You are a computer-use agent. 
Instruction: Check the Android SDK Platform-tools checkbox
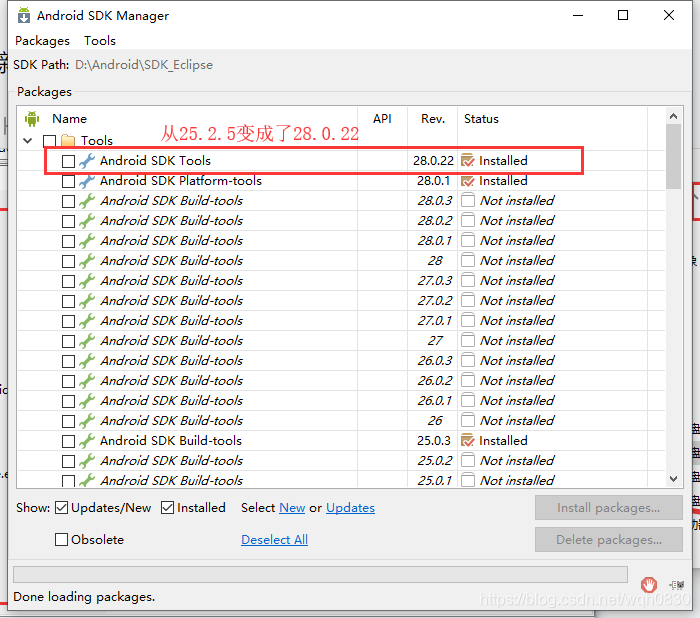pos(68,181)
